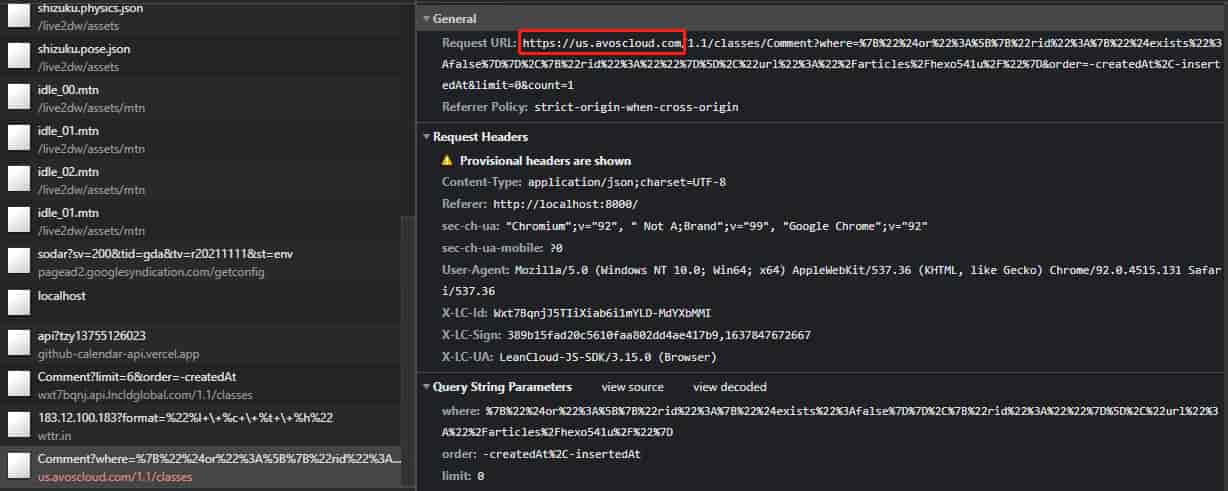1228x491 pixels.
Task: Click the highlighted us.avoscloud.com Request URL
Action: pos(602,43)
